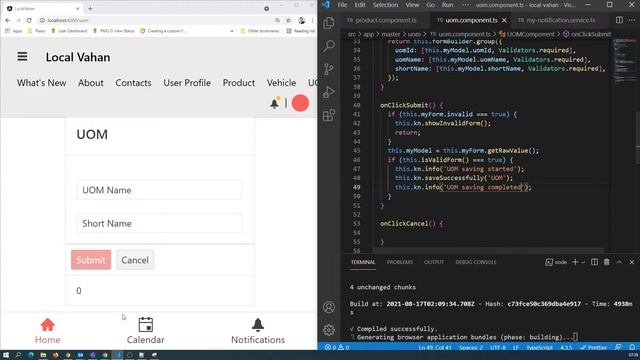The height and width of the screenshot is (360, 640).
Task: Open the Product nav link
Action: click(x=239, y=83)
